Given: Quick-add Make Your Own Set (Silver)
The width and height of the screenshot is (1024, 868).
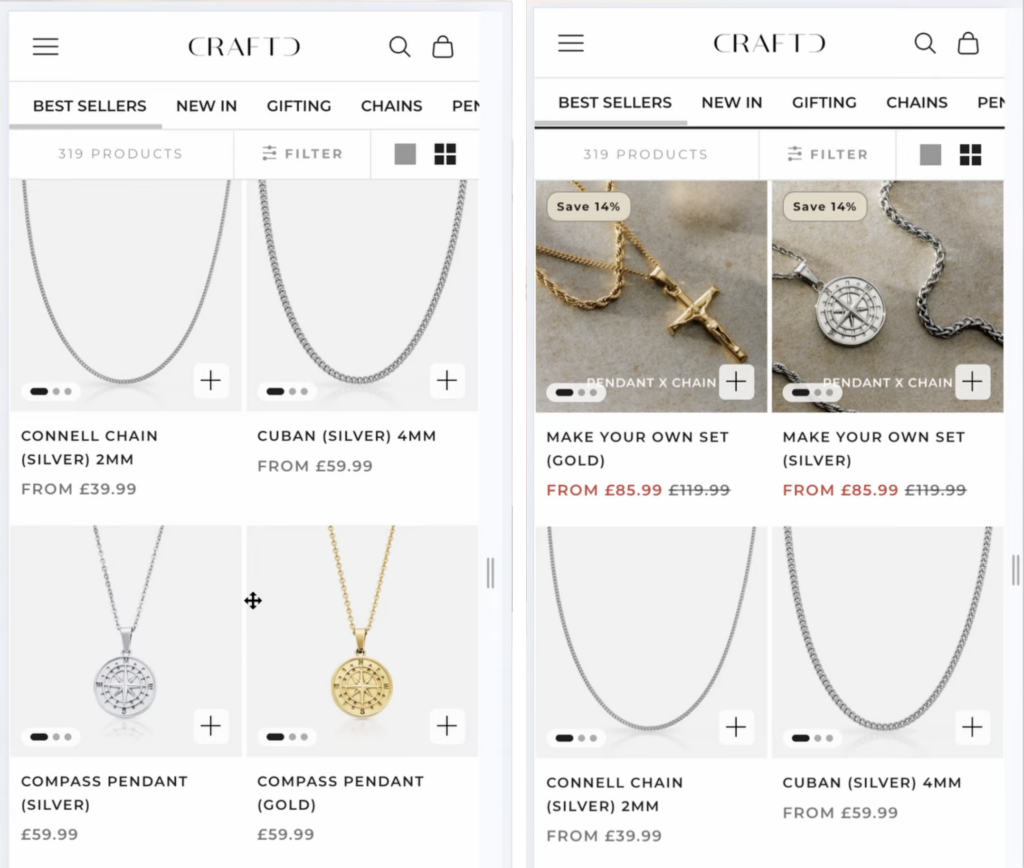Looking at the screenshot, I should pos(973,381).
